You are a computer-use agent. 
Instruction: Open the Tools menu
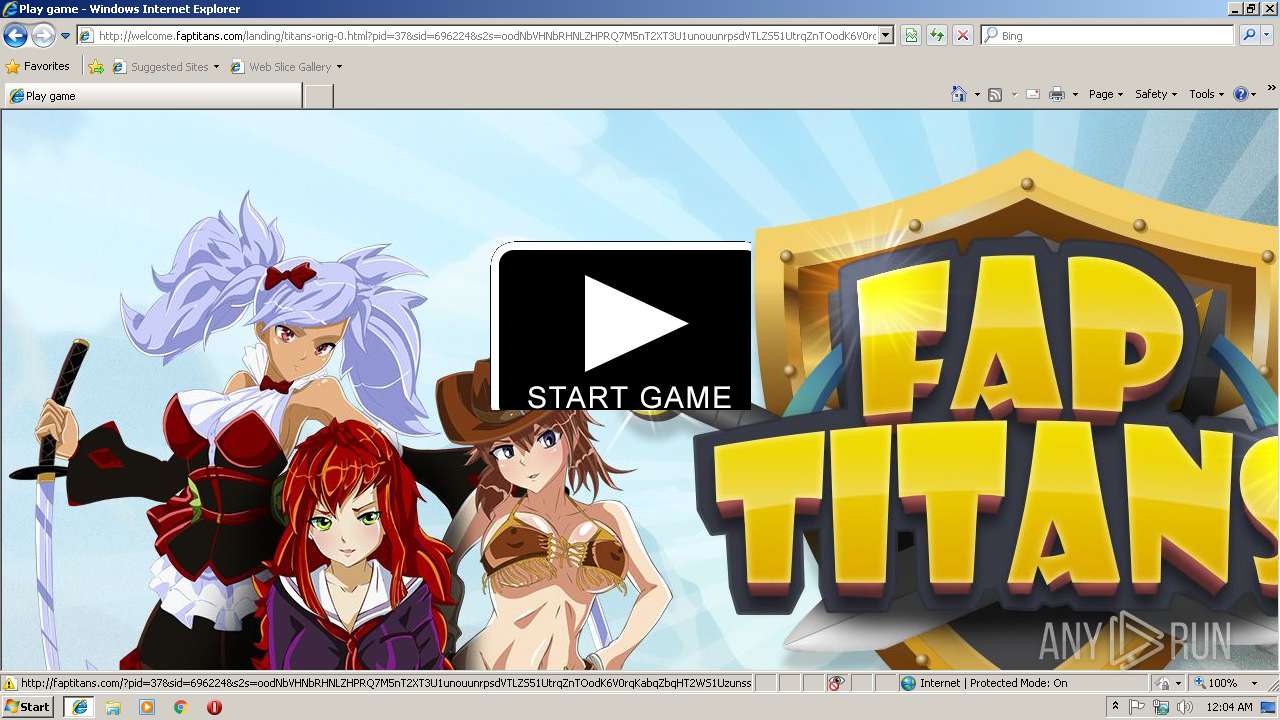pyautogui.click(x=1207, y=94)
